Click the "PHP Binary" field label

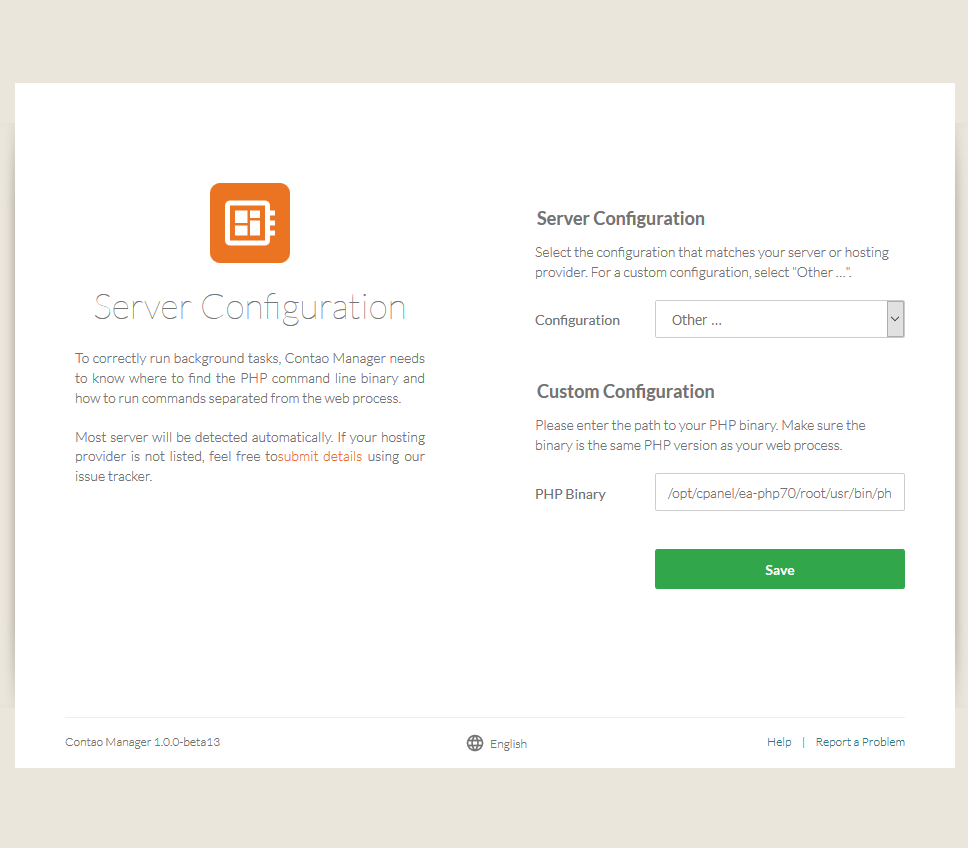point(570,494)
